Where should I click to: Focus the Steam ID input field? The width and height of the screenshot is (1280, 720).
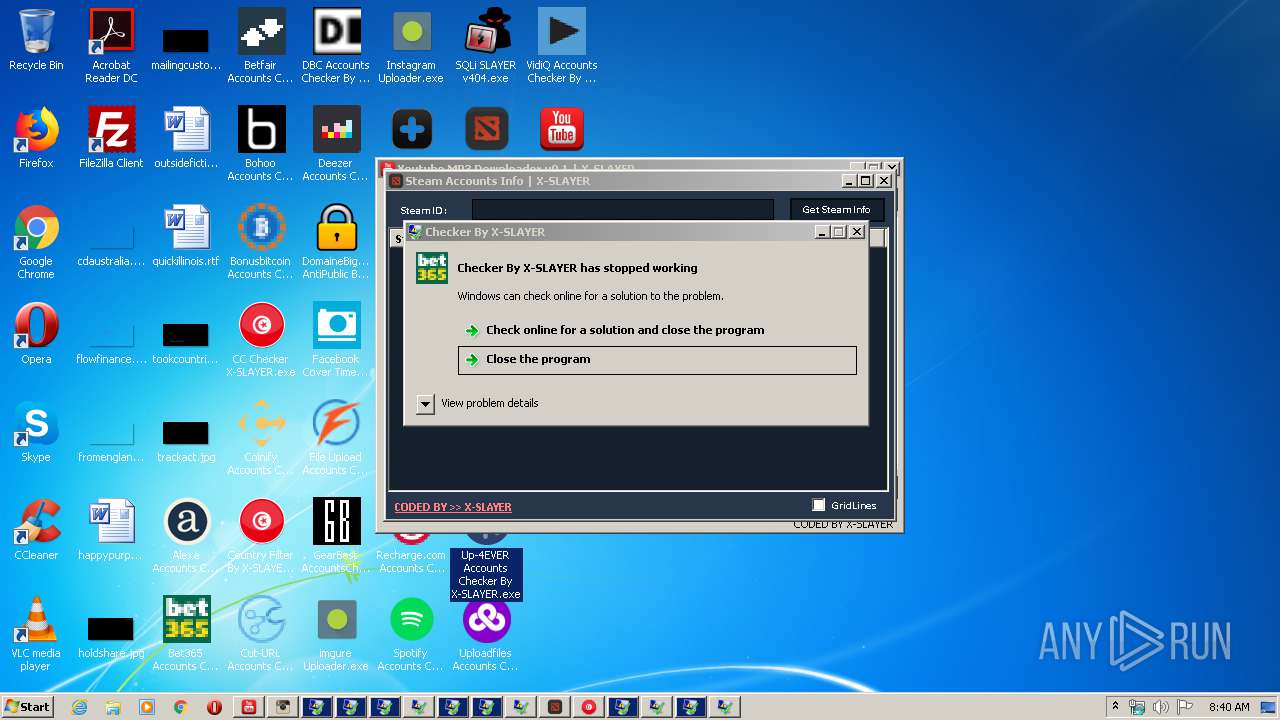[622, 210]
